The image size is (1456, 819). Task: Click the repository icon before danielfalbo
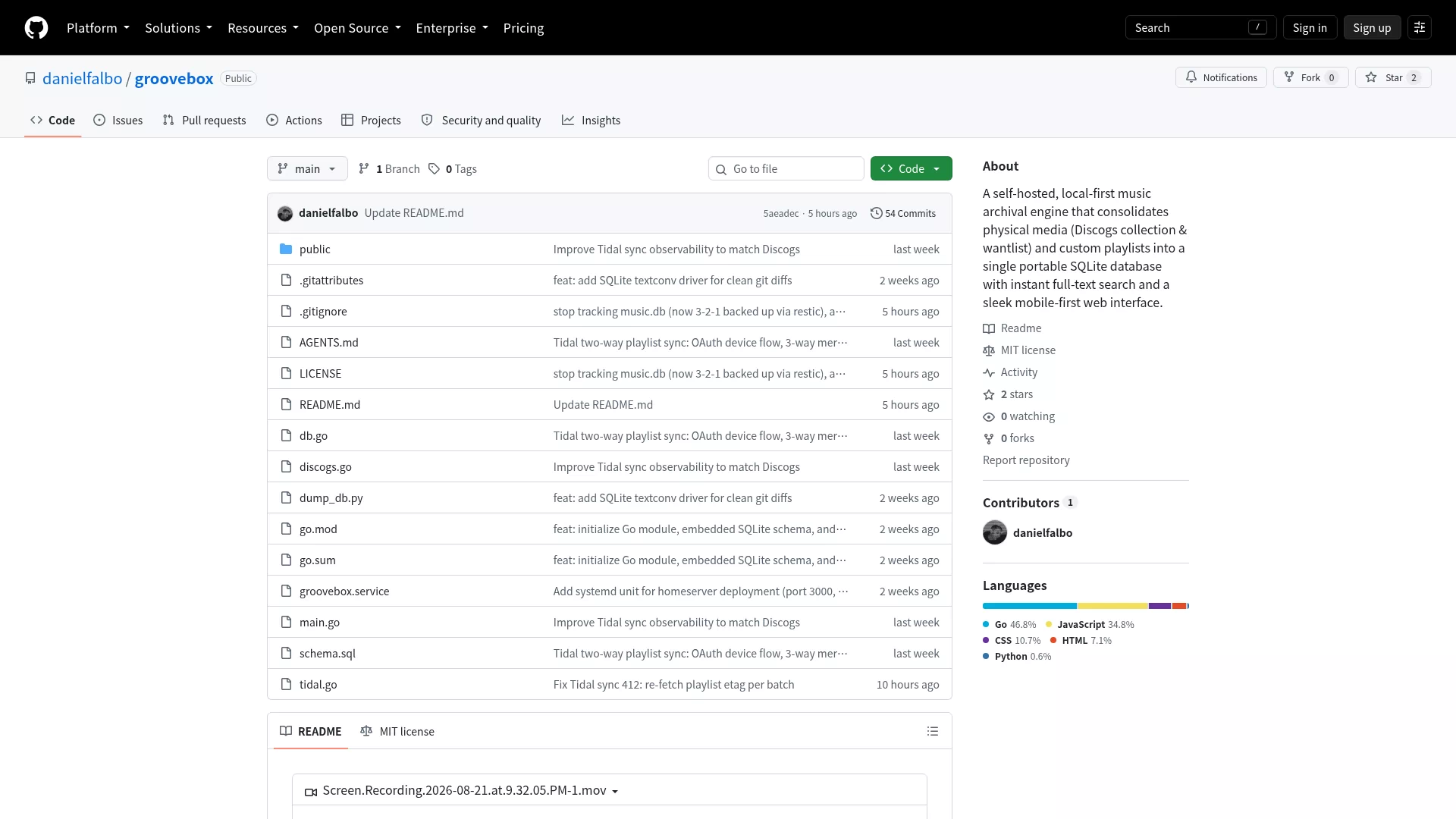[x=30, y=79]
